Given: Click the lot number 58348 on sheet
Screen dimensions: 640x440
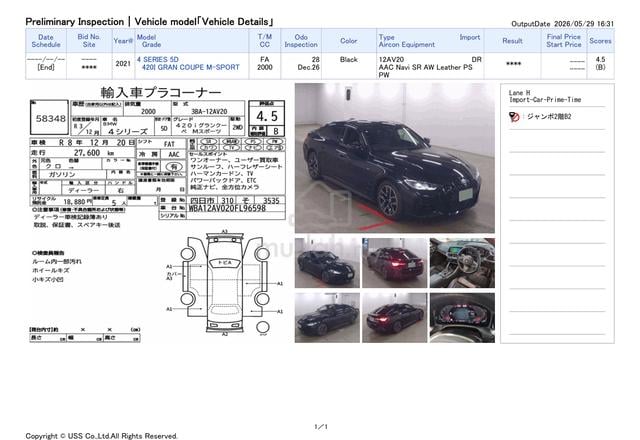Looking at the screenshot, I should click(50, 118).
